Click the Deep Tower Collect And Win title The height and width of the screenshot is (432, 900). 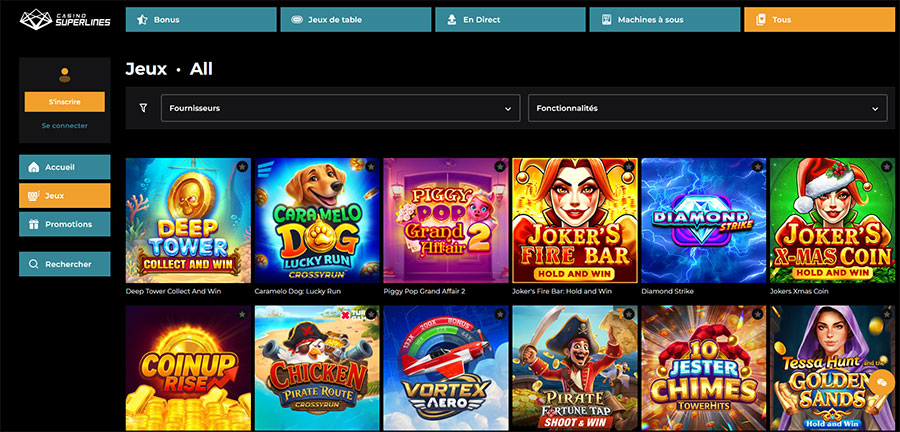(x=173, y=291)
